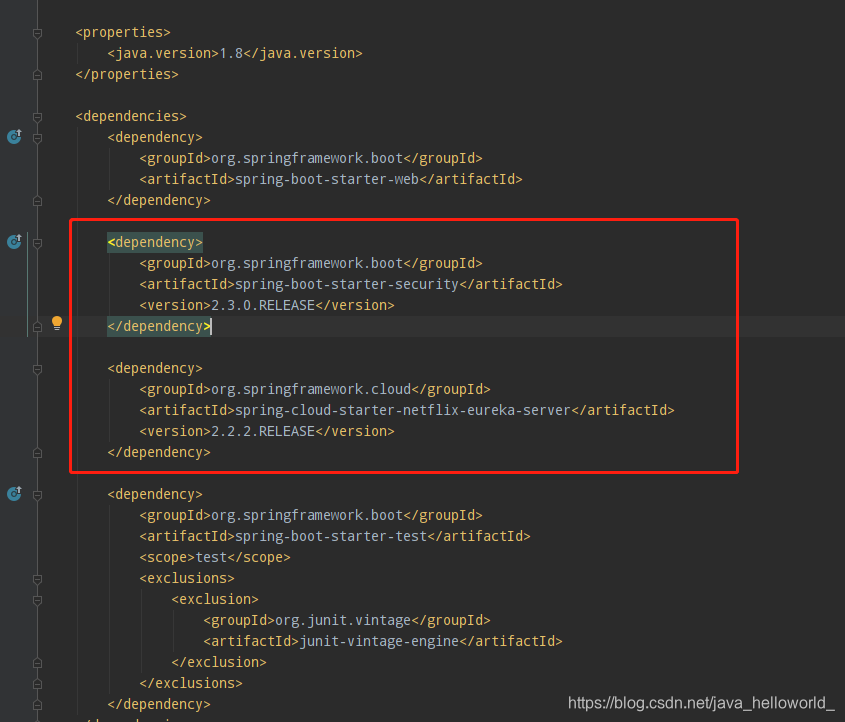
Task: Click the opening properties tag
Action: (x=123, y=32)
